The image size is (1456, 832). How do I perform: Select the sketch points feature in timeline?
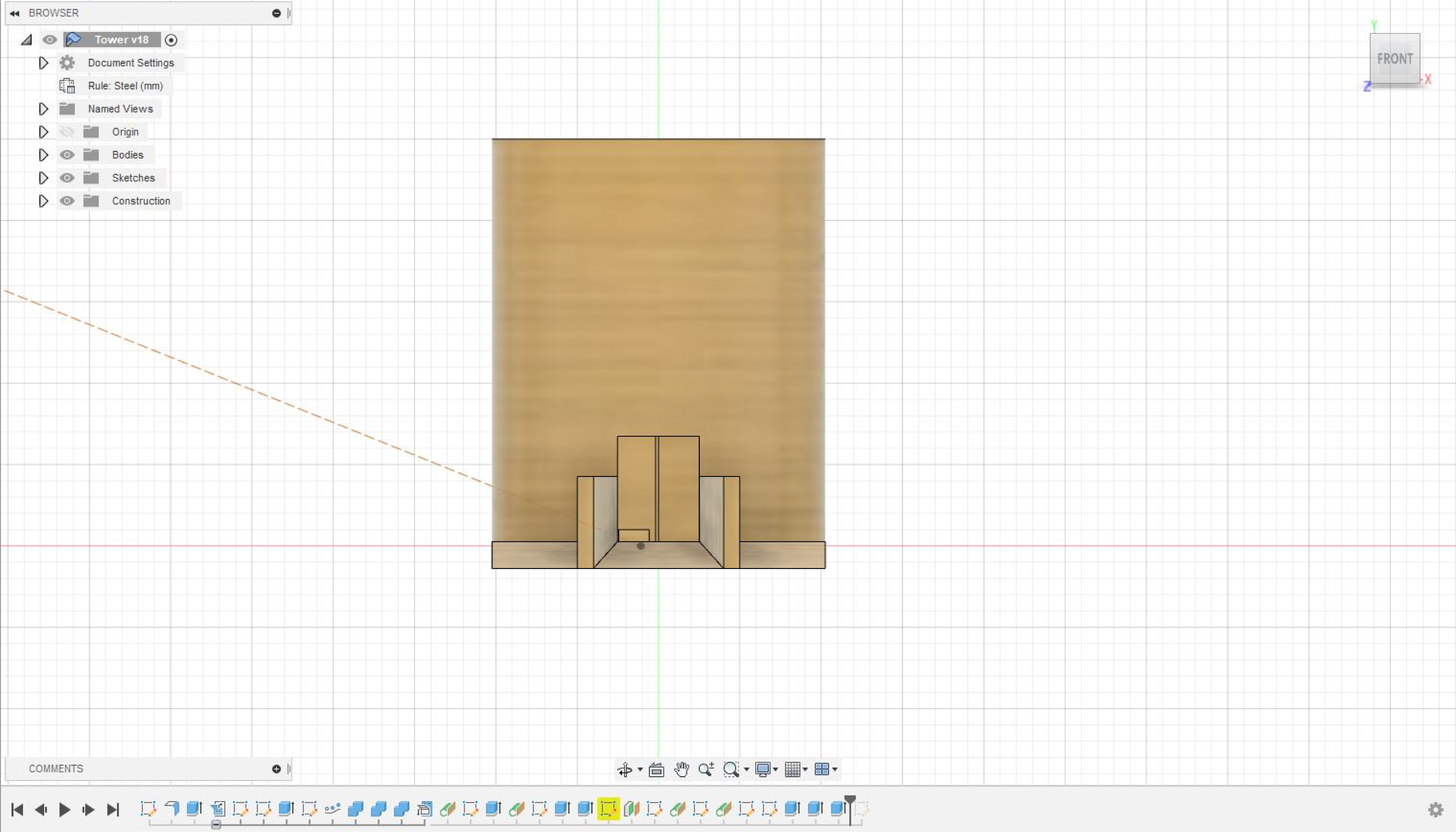[x=332, y=809]
